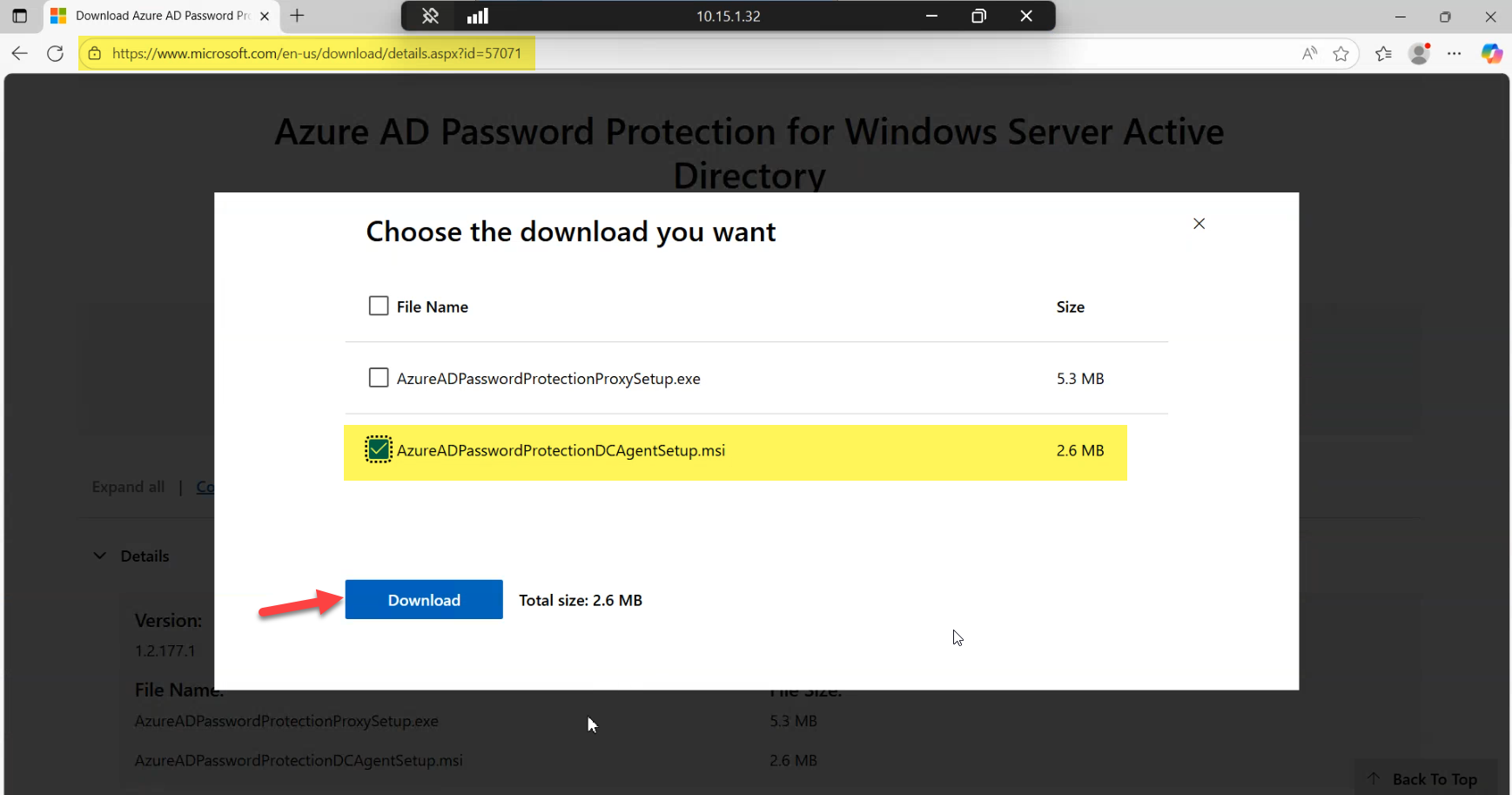The width and height of the screenshot is (1512, 795).
Task: Open the tab actions menu icon
Action: click(x=19, y=16)
